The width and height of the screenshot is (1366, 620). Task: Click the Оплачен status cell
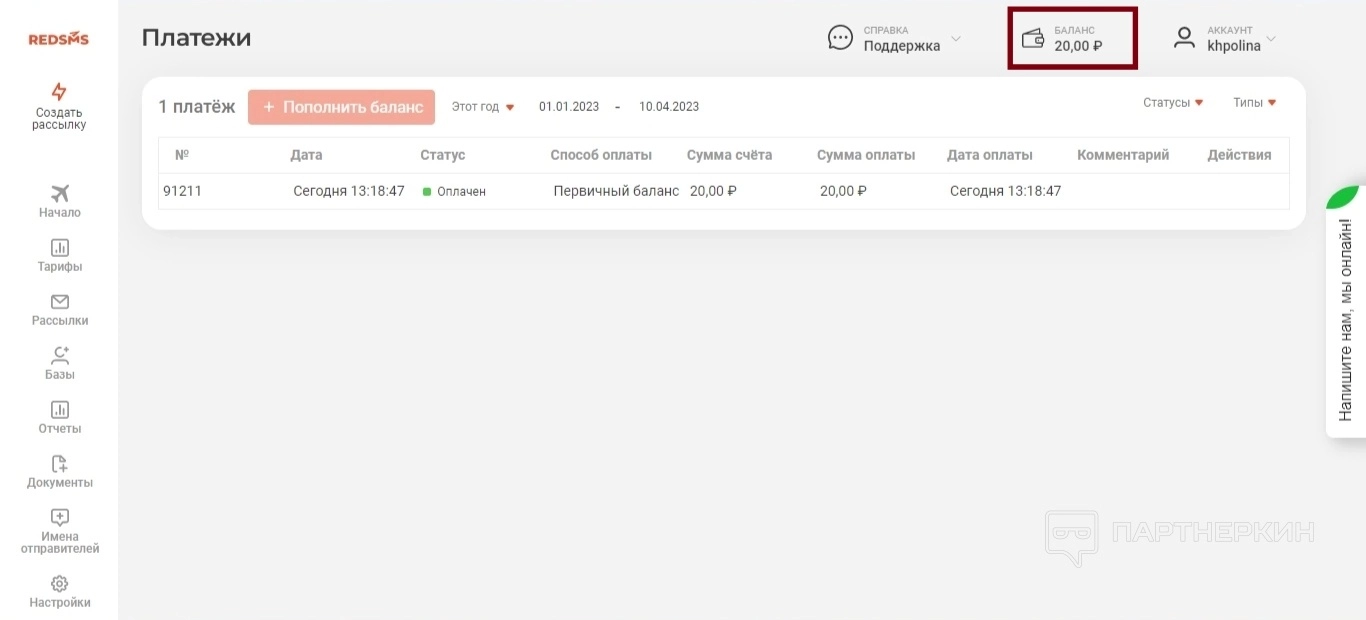point(454,191)
